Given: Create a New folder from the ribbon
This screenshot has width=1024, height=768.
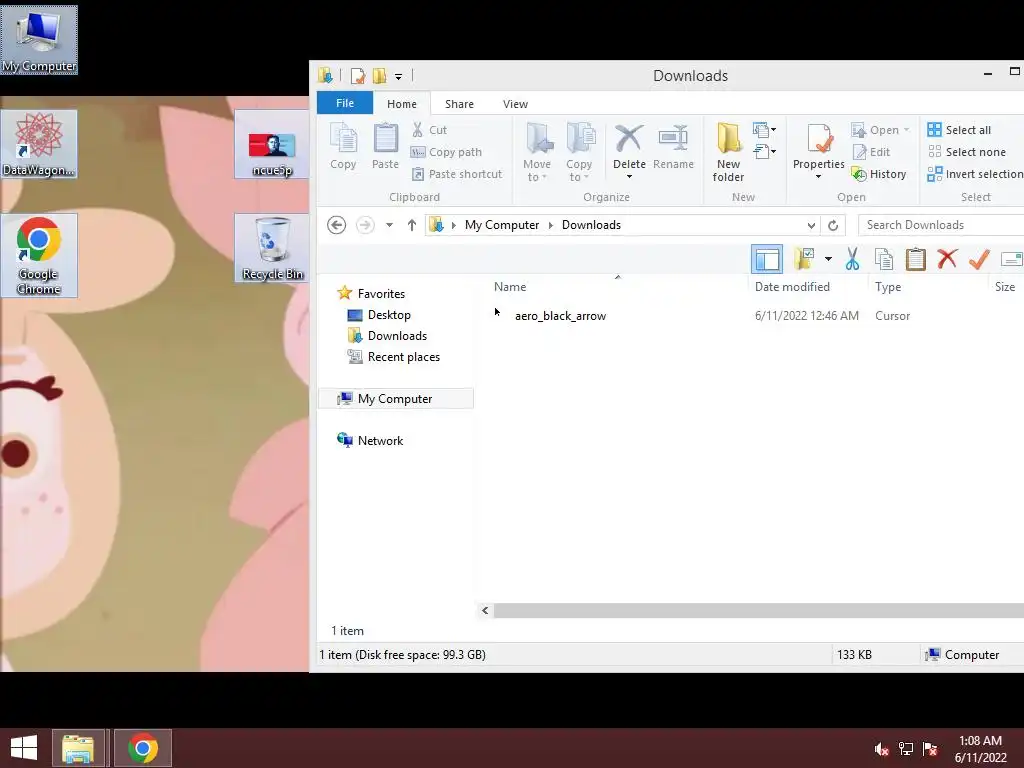Looking at the screenshot, I should pos(728,153).
